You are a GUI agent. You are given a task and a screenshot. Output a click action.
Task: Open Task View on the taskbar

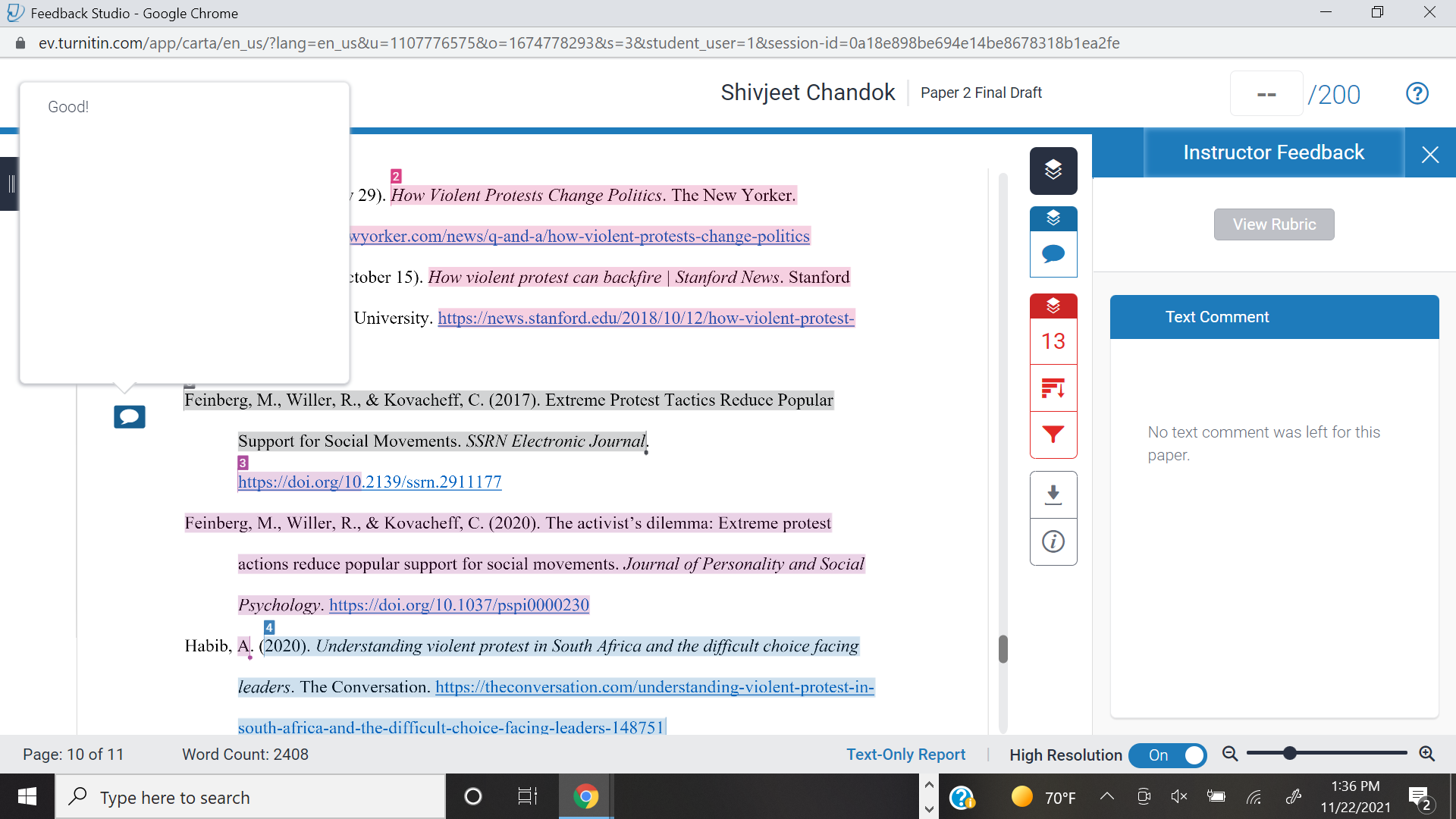(x=527, y=796)
